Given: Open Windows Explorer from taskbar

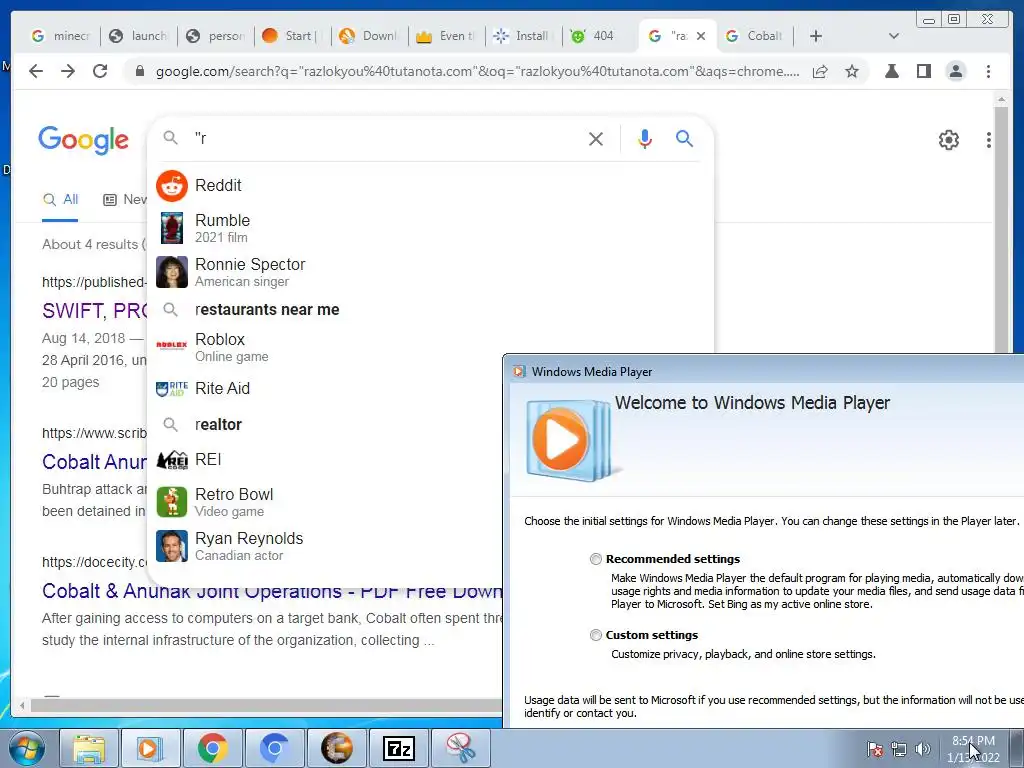Looking at the screenshot, I should coord(89,748).
